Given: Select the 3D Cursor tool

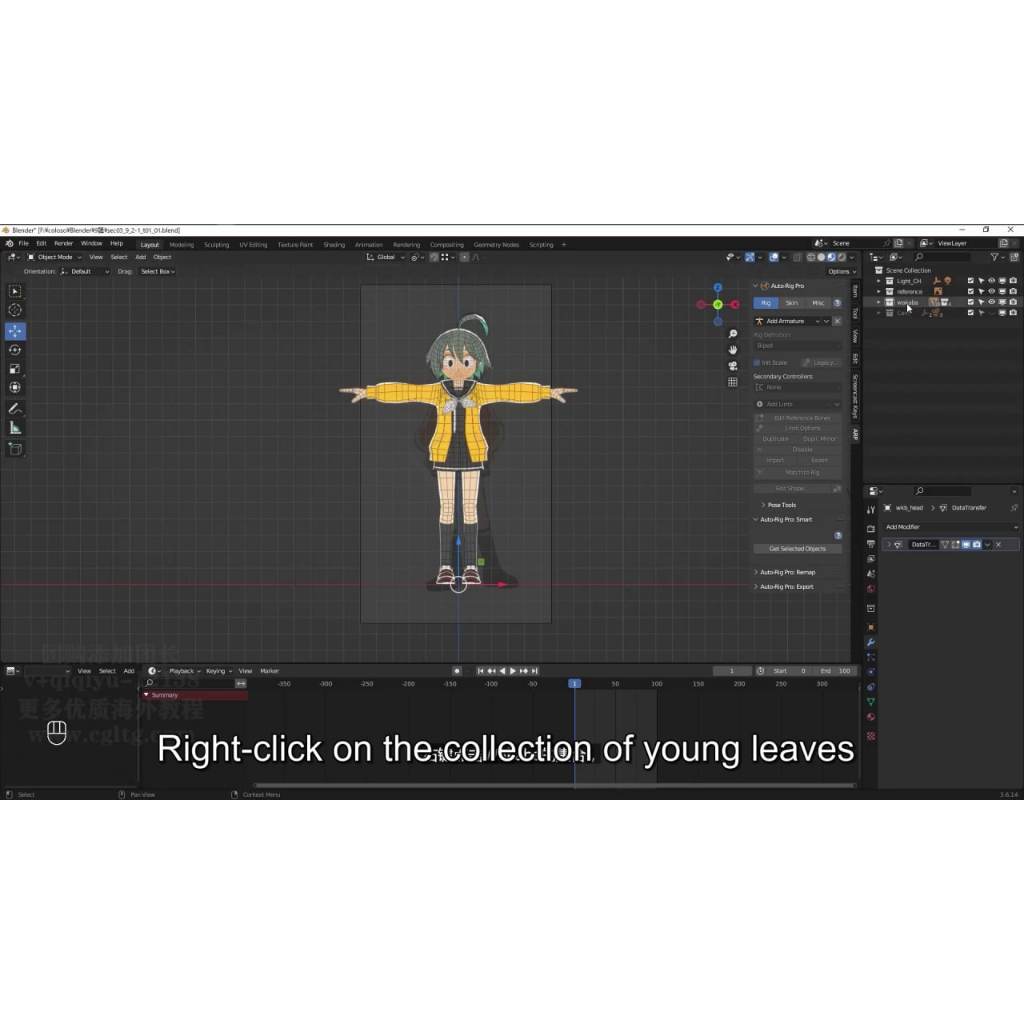Looking at the screenshot, I should [15, 310].
